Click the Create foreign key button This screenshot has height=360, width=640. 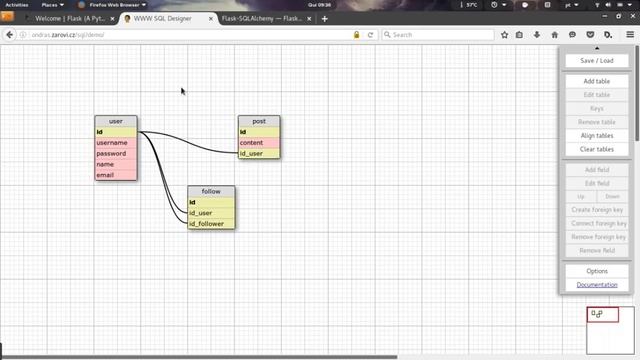pos(597,210)
